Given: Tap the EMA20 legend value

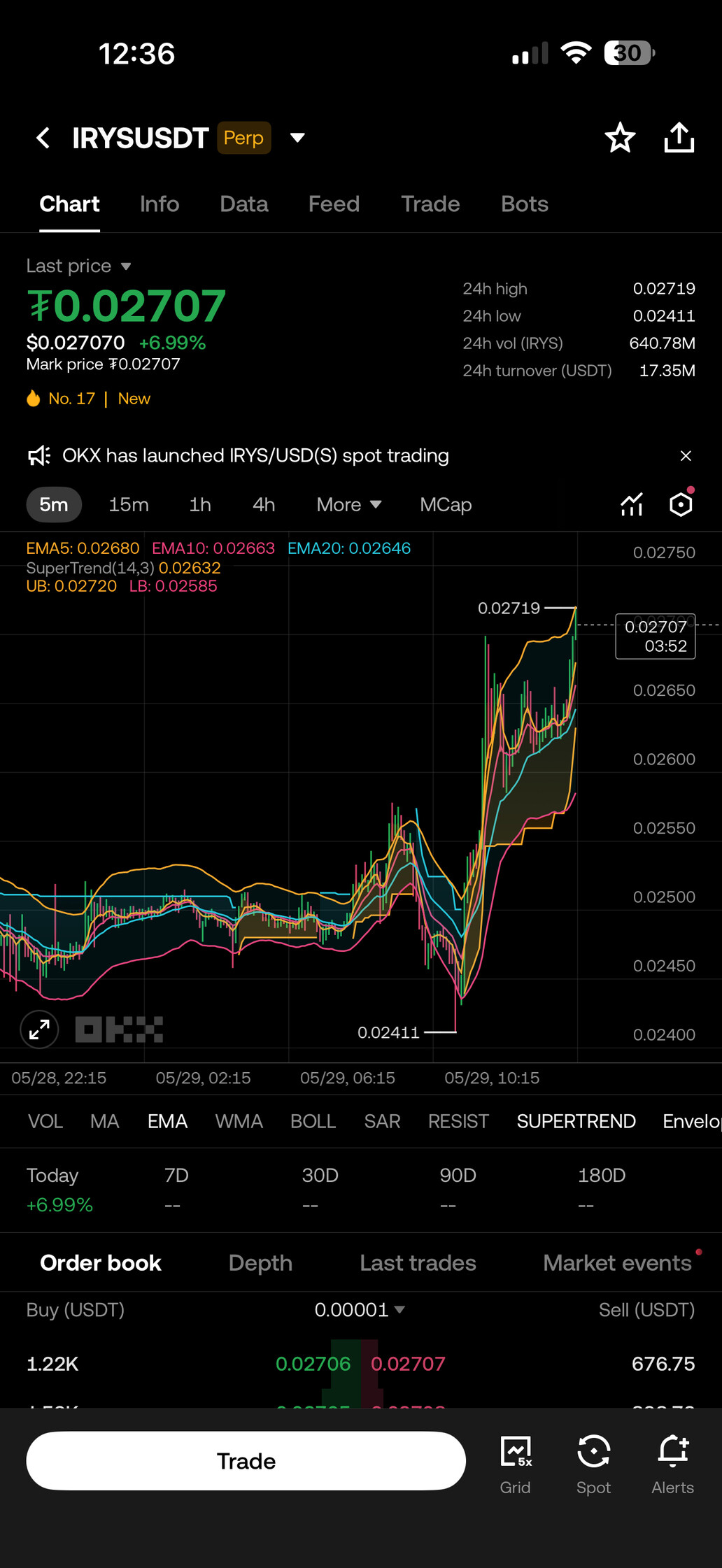Looking at the screenshot, I should [349, 548].
